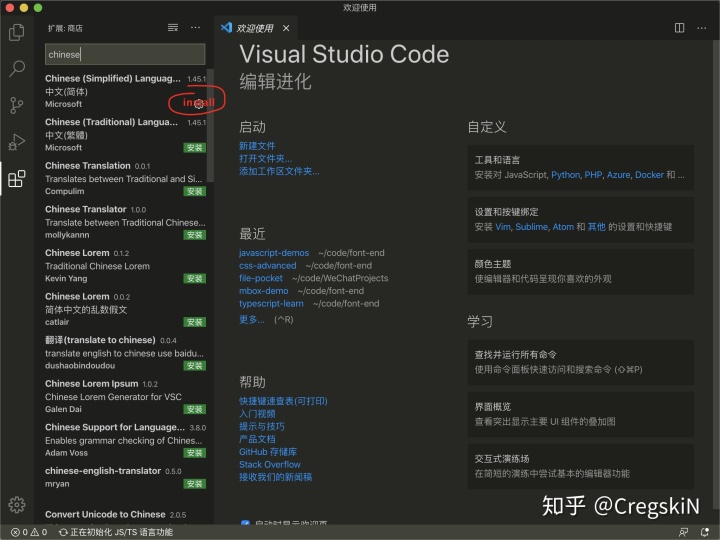720x540 pixels.
Task: Click the JS/TS initializing status item
Action: point(116,532)
